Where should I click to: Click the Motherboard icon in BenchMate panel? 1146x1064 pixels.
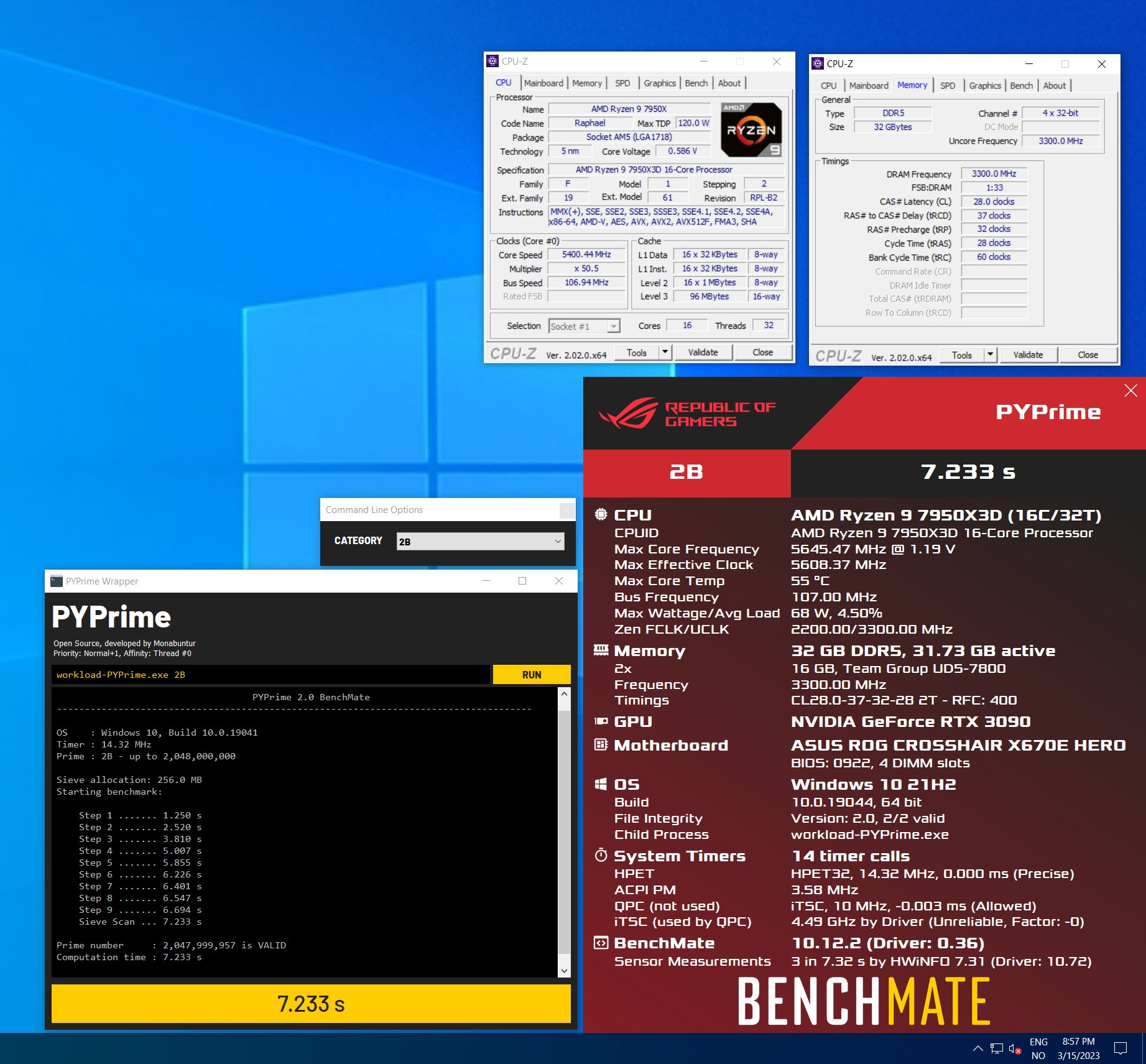pos(601,744)
